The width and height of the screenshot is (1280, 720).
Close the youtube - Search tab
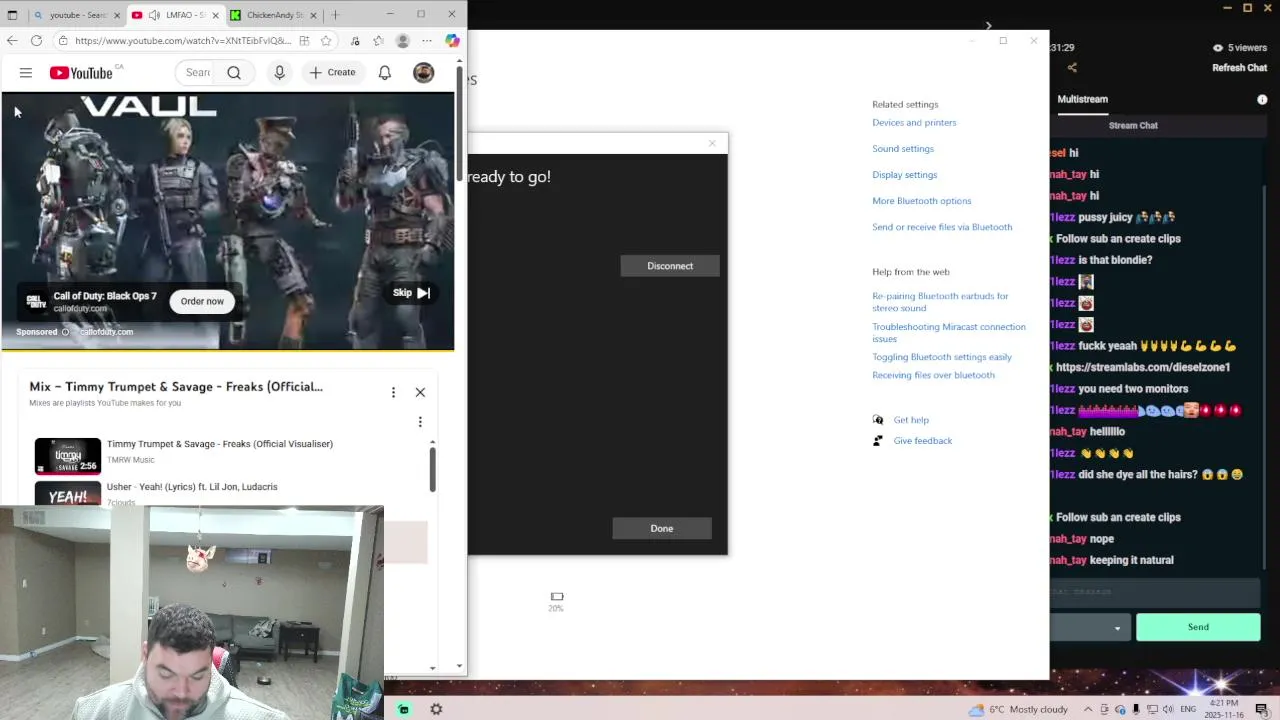[x=117, y=15]
